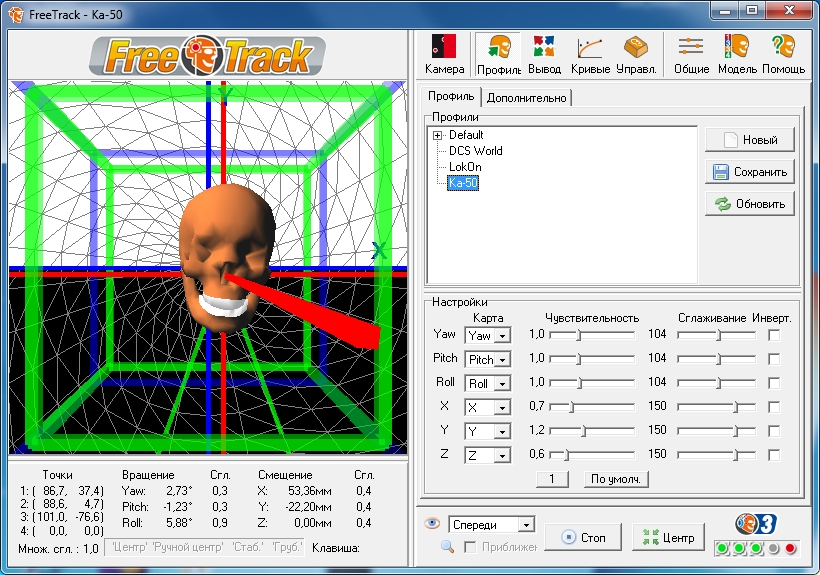Open the Общие general settings
820x575 pixels.
pos(691,54)
